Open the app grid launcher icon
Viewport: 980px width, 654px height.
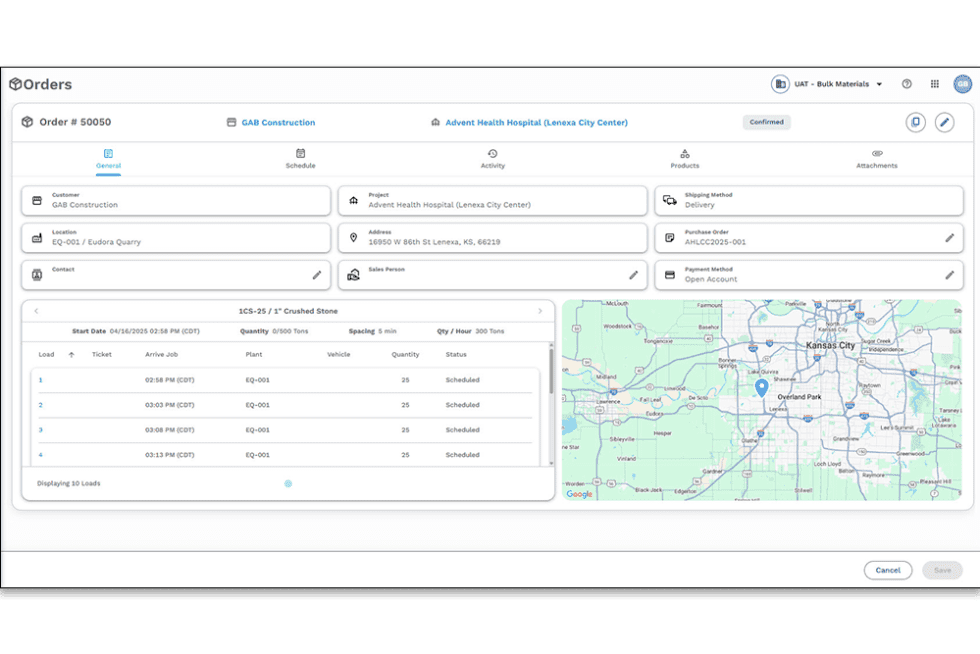pos(935,84)
